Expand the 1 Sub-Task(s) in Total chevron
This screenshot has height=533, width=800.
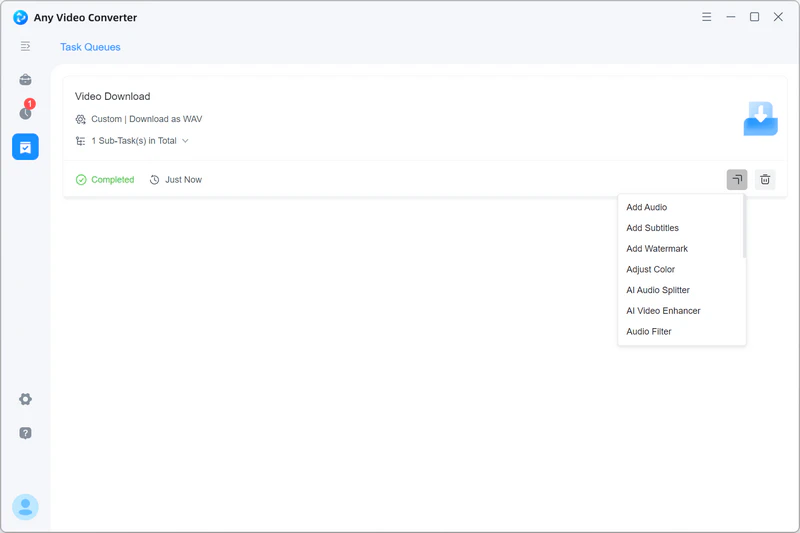point(185,141)
